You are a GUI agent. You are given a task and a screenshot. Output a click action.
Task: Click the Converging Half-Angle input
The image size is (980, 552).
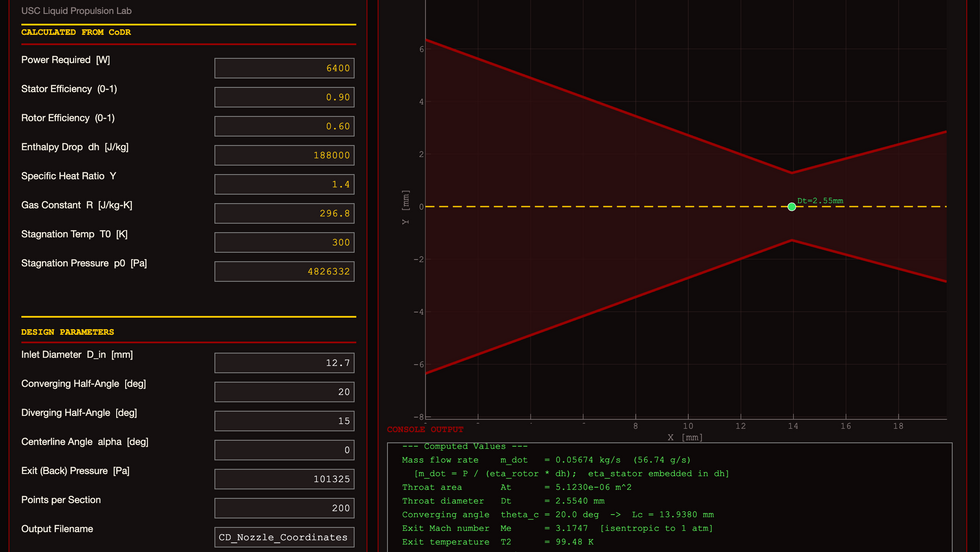pyautogui.click(x=284, y=392)
